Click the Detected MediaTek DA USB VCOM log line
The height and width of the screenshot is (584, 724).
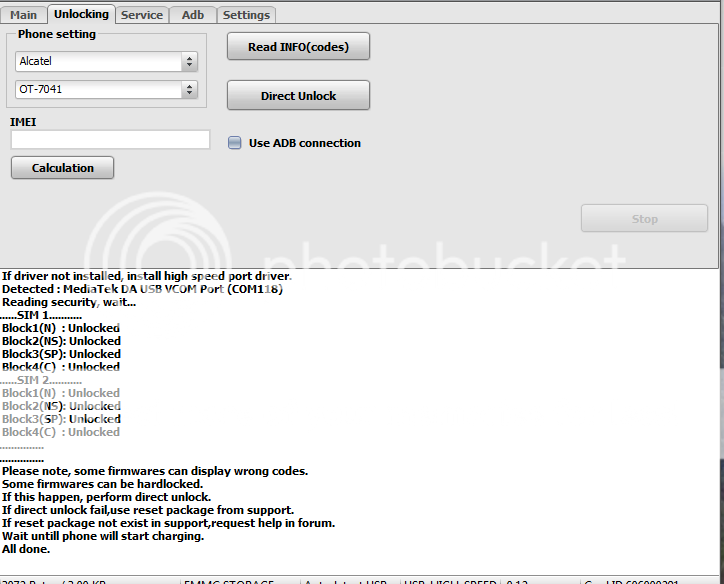click(142, 289)
